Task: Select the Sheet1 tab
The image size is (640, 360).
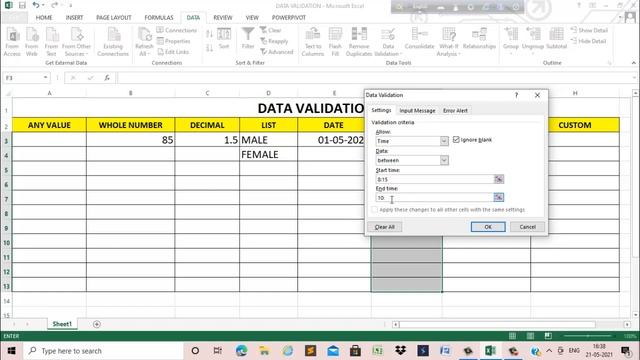Action: click(62, 324)
